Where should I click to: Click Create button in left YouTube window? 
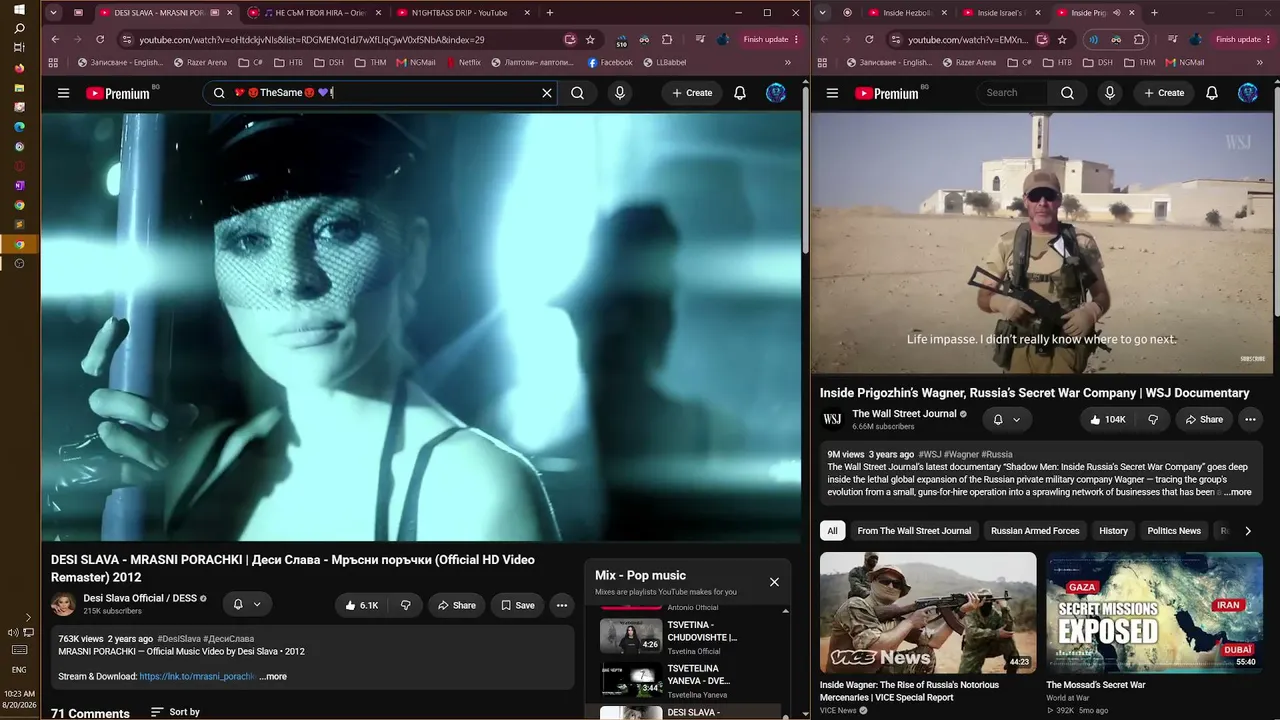pyautogui.click(x=692, y=93)
